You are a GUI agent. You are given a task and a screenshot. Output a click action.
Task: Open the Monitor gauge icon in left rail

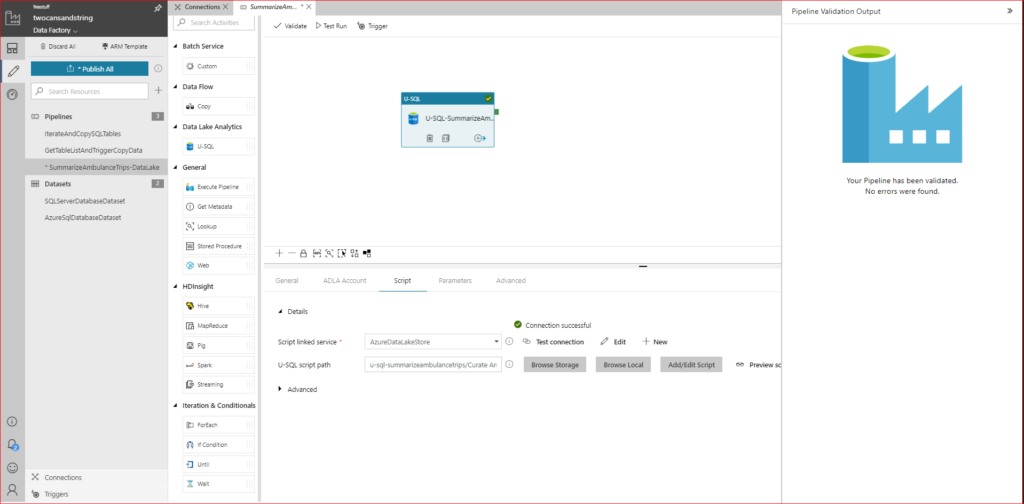coord(12,95)
